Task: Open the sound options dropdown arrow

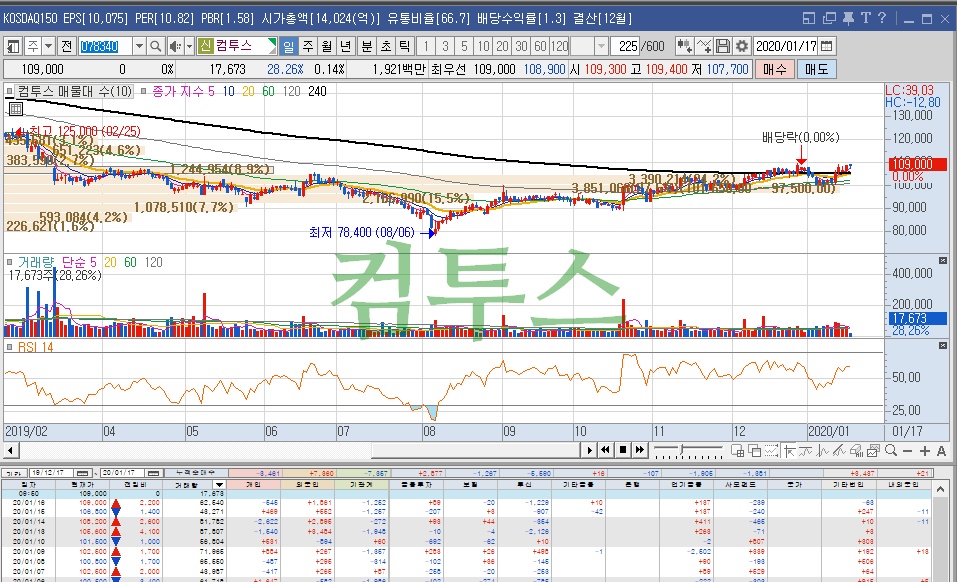Action: tap(189, 46)
